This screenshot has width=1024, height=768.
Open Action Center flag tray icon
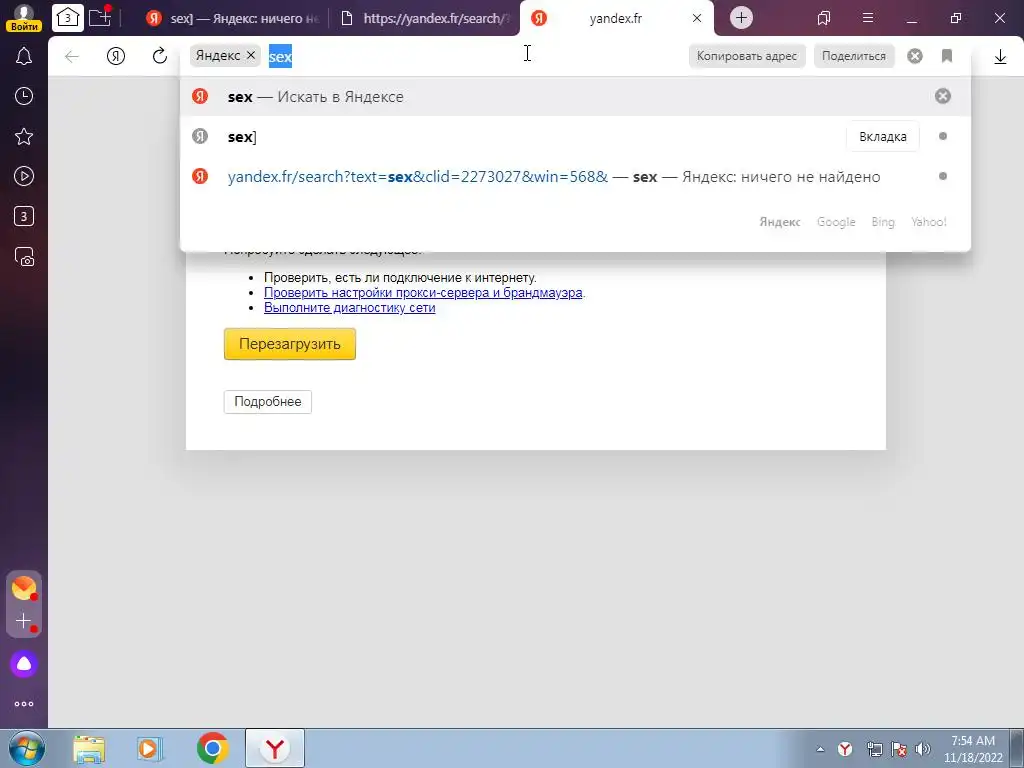(x=899, y=749)
